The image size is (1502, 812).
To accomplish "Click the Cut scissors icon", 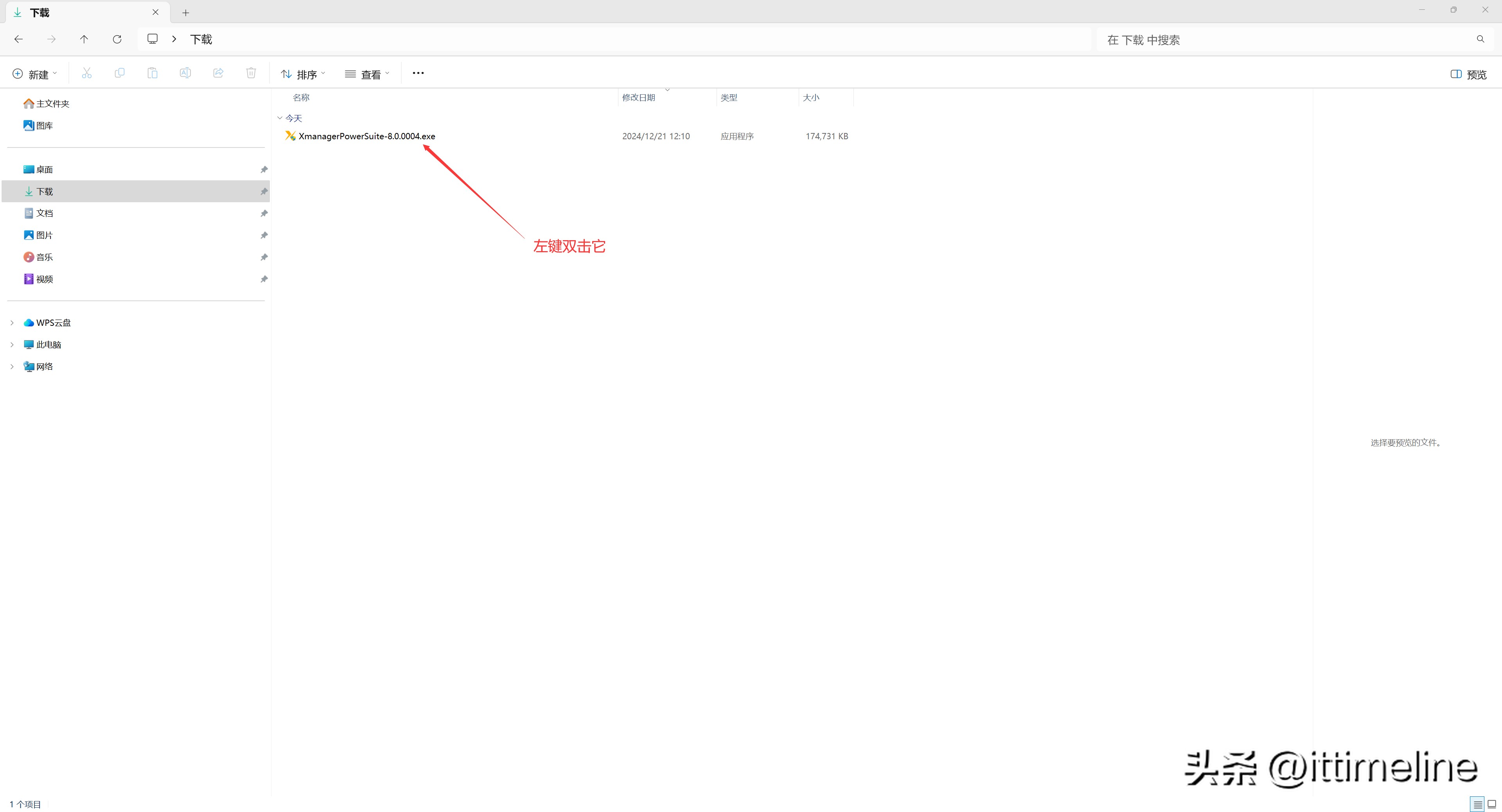I will [86, 74].
